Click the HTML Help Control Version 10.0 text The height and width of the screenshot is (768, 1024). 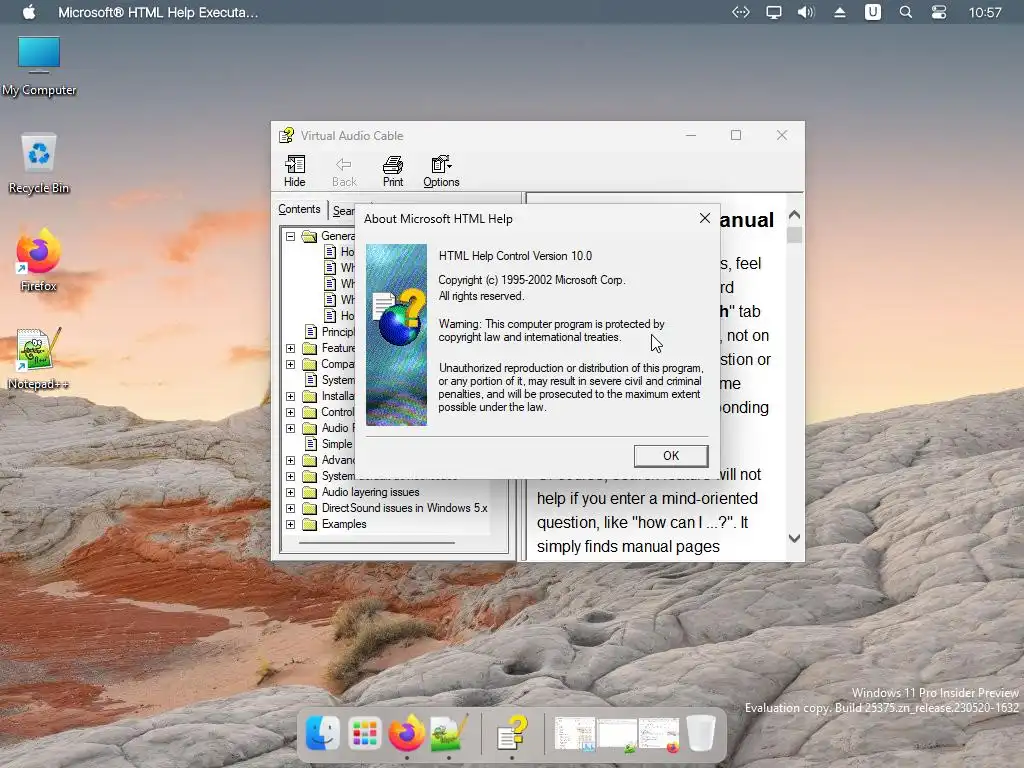click(515, 256)
